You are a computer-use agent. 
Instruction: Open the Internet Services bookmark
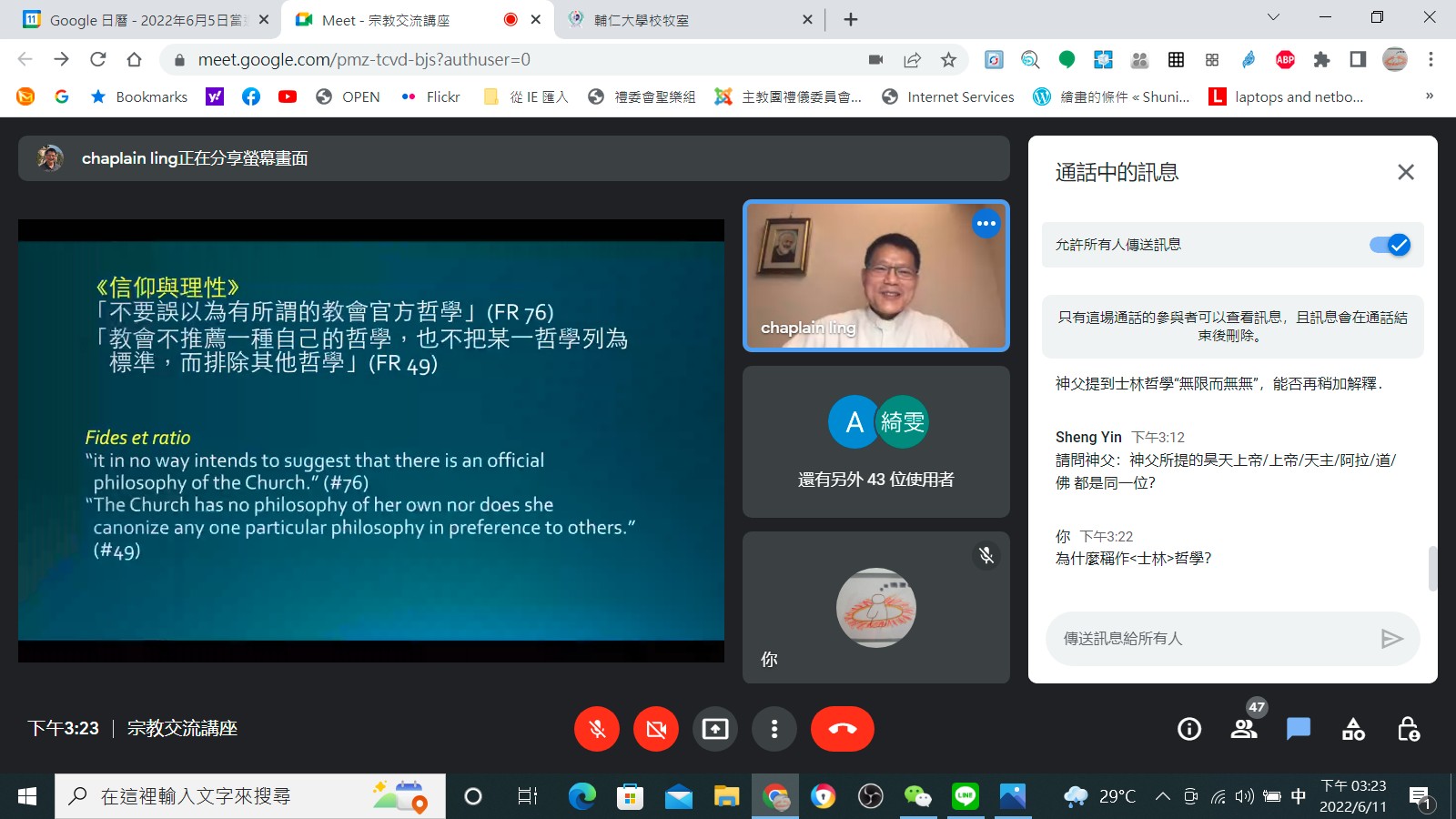948,96
